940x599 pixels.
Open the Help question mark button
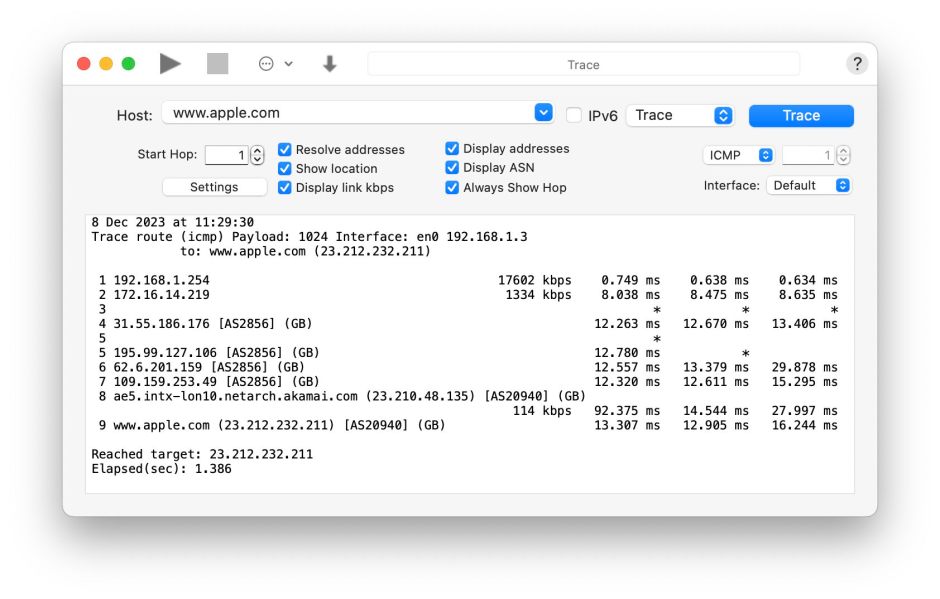857,64
